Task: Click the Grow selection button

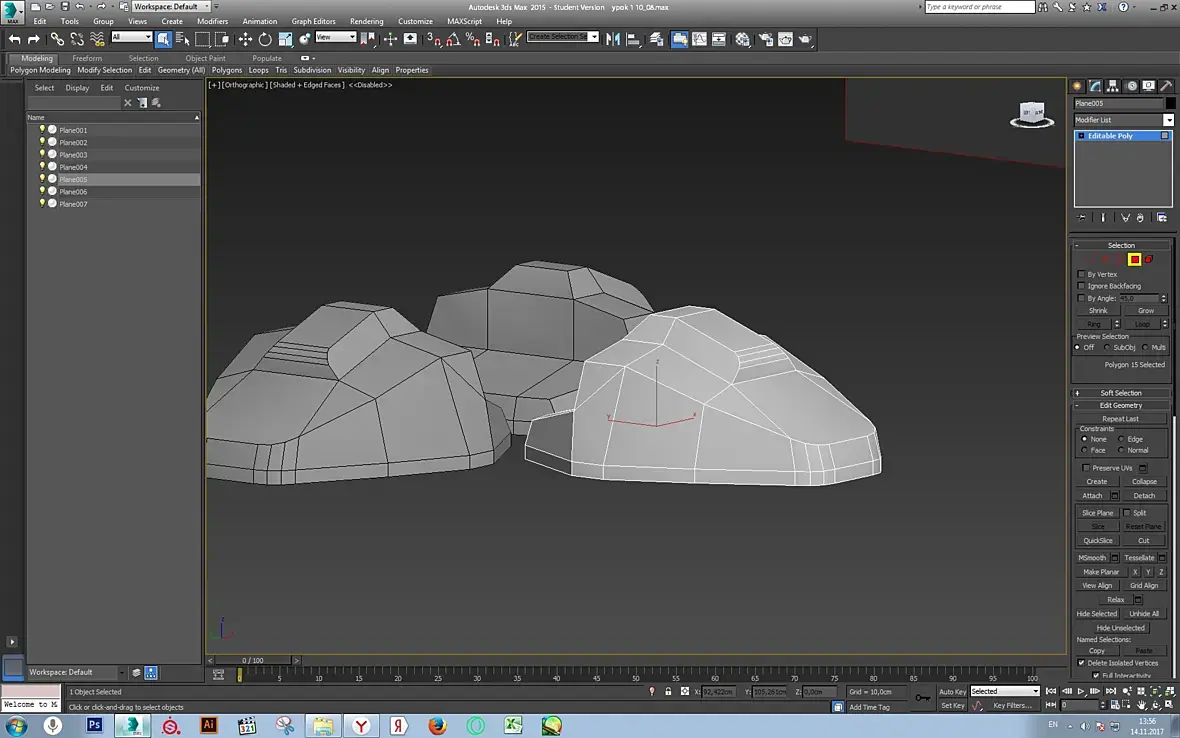Action: 1145,311
